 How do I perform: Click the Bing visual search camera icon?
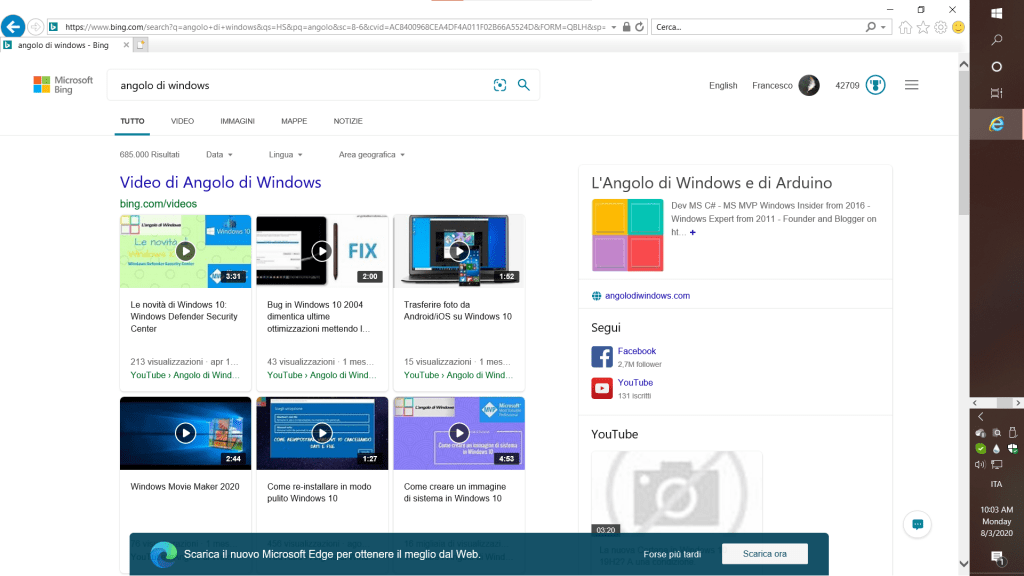[500, 86]
